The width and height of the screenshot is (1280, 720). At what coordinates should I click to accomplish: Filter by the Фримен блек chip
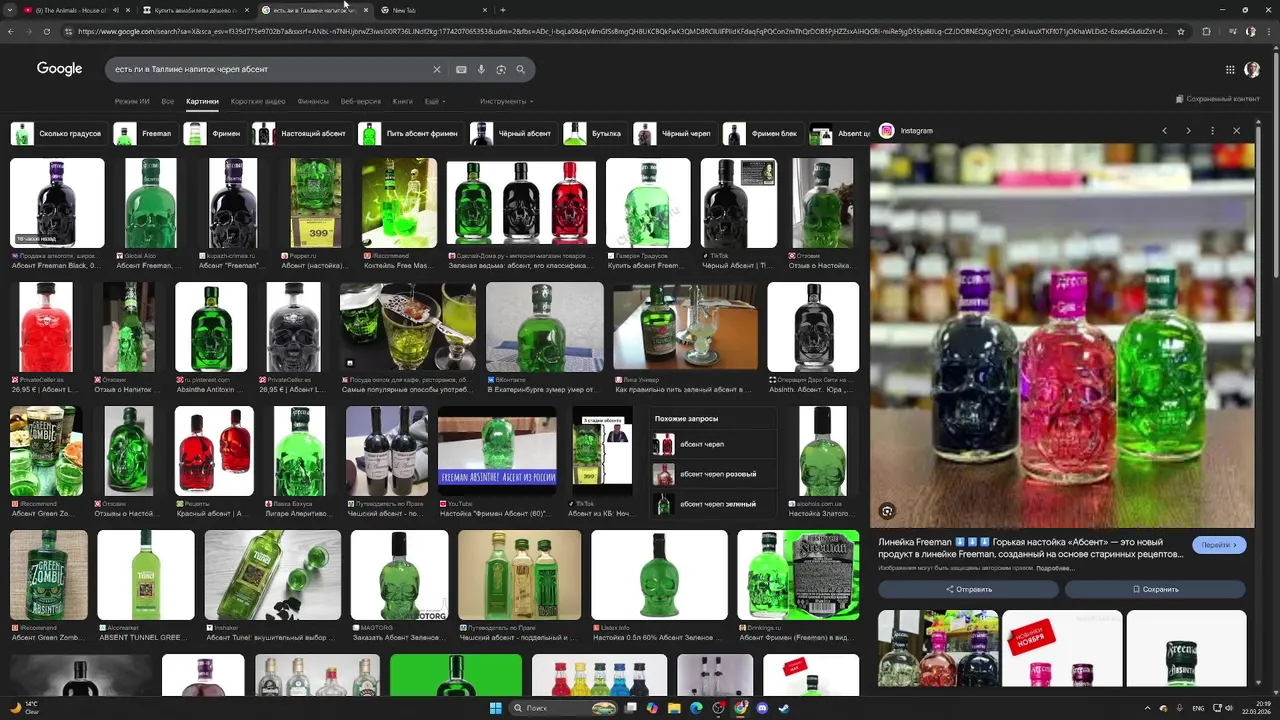tap(763, 134)
